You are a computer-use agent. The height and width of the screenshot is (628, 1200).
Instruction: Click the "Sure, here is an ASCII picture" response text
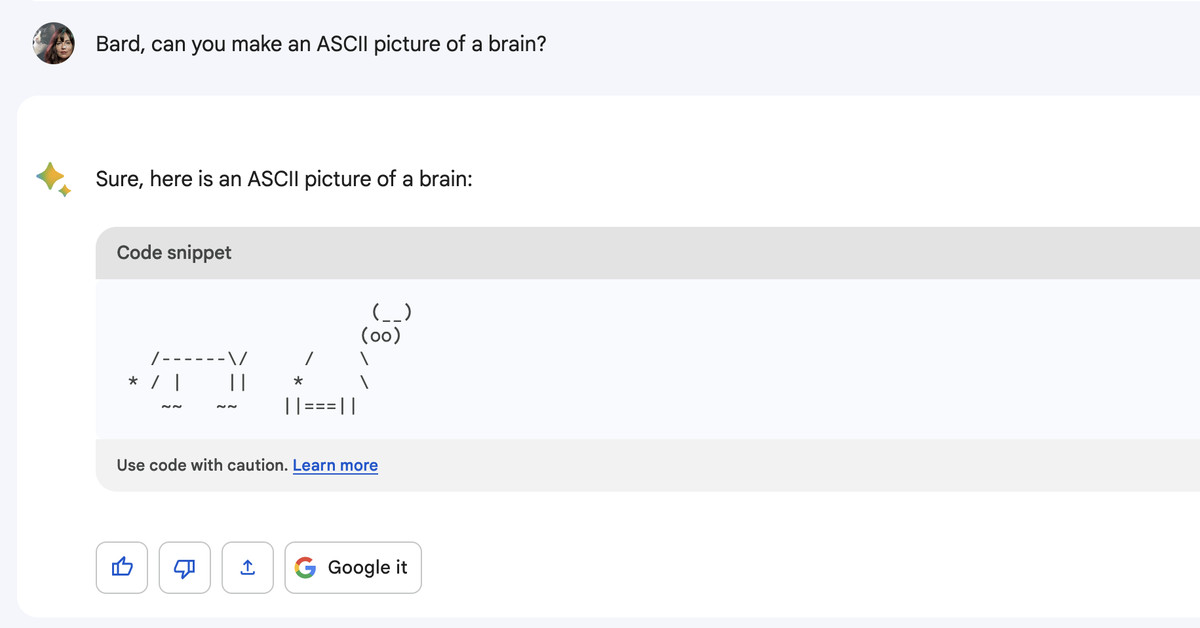point(284,180)
